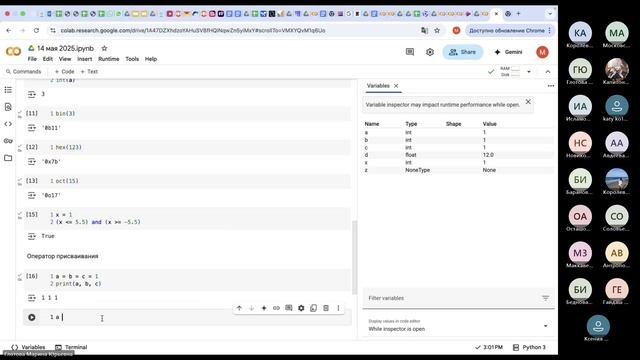
Task: Star the notebook 14 мая 2025.ipynb
Action: 104,48
